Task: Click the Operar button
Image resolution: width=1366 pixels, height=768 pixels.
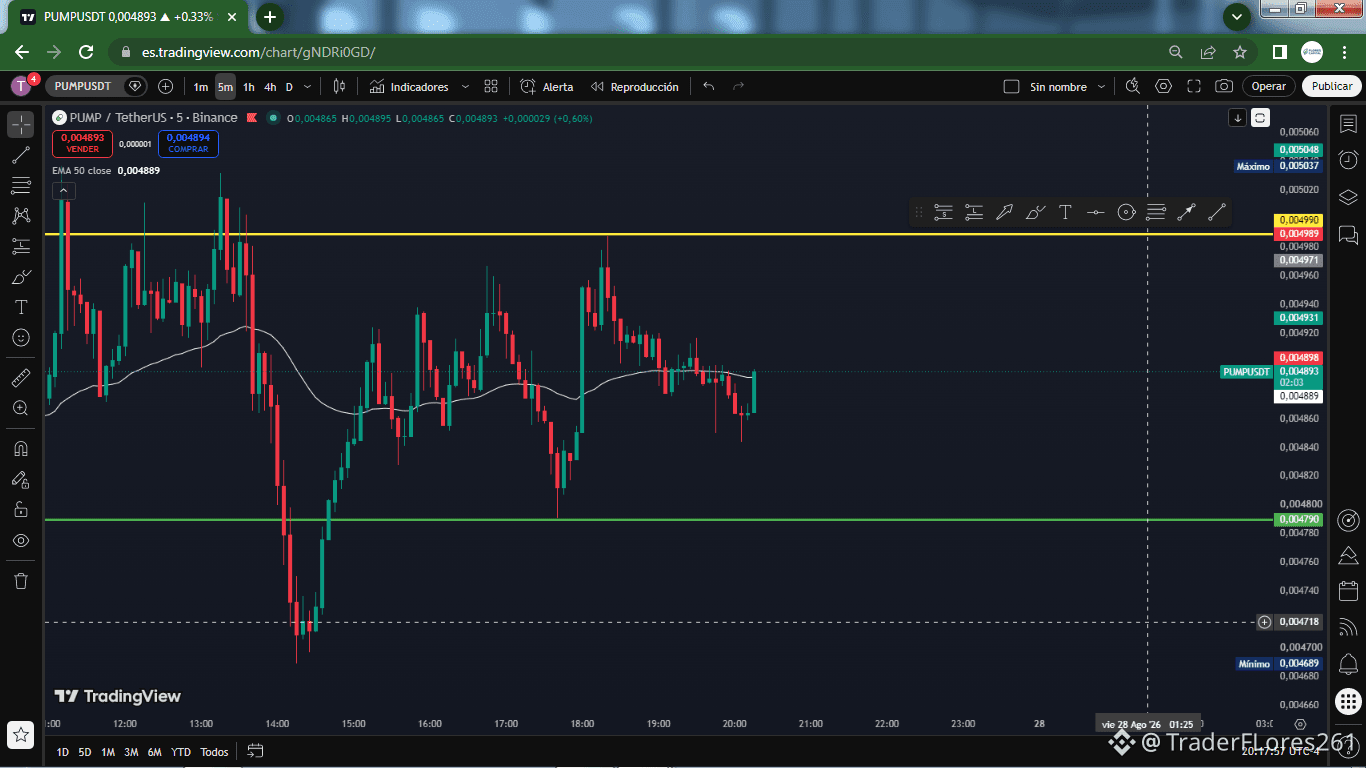Action: pos(1269,87)
